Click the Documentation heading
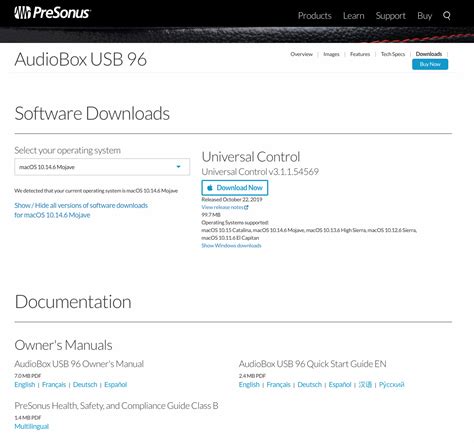 73,302
